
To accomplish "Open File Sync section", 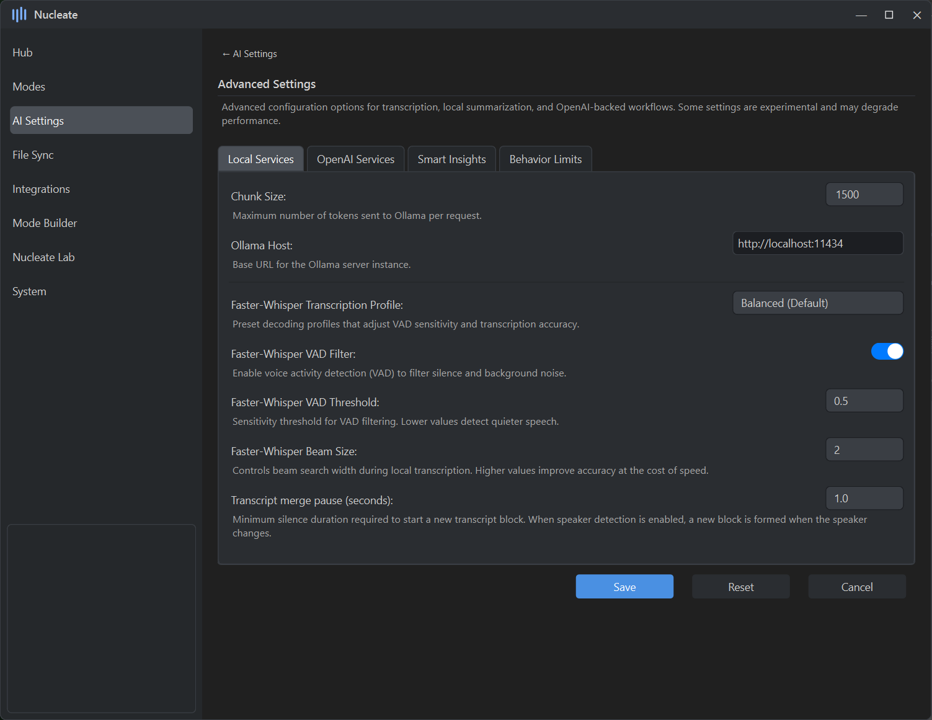I will 33,155.
